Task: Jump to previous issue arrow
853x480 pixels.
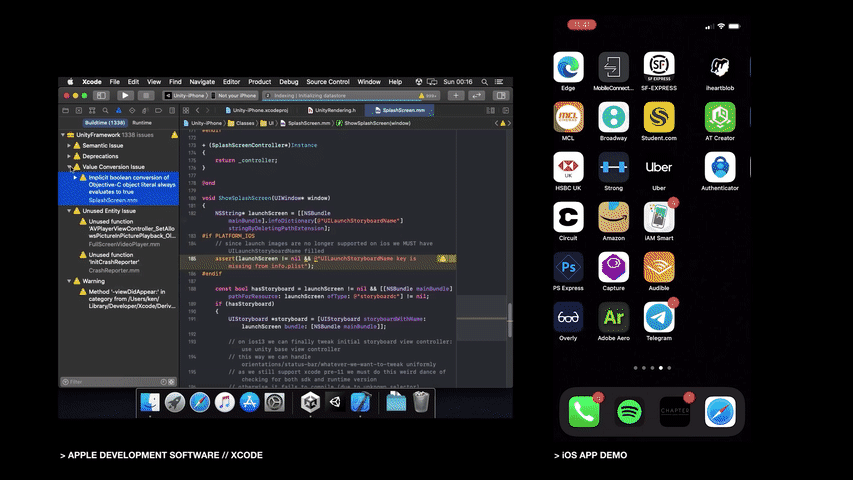Action: pyautogui.click(x=496, y=123)
